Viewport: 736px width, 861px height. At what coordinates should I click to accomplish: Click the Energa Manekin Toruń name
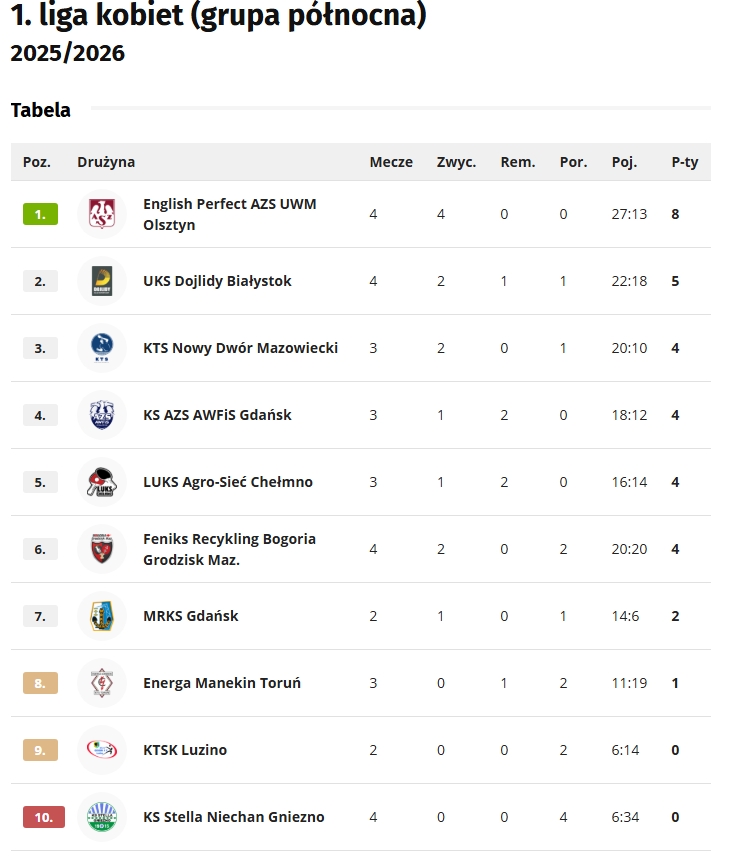point(221,683)
